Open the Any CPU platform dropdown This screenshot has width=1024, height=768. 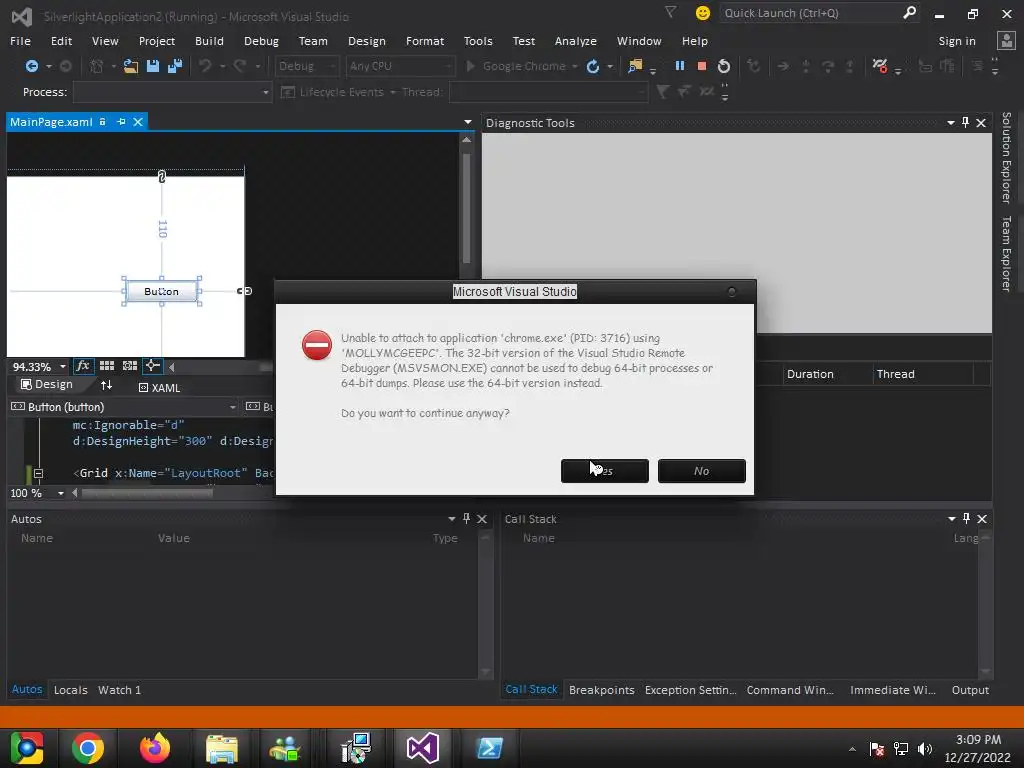[400, 66]
